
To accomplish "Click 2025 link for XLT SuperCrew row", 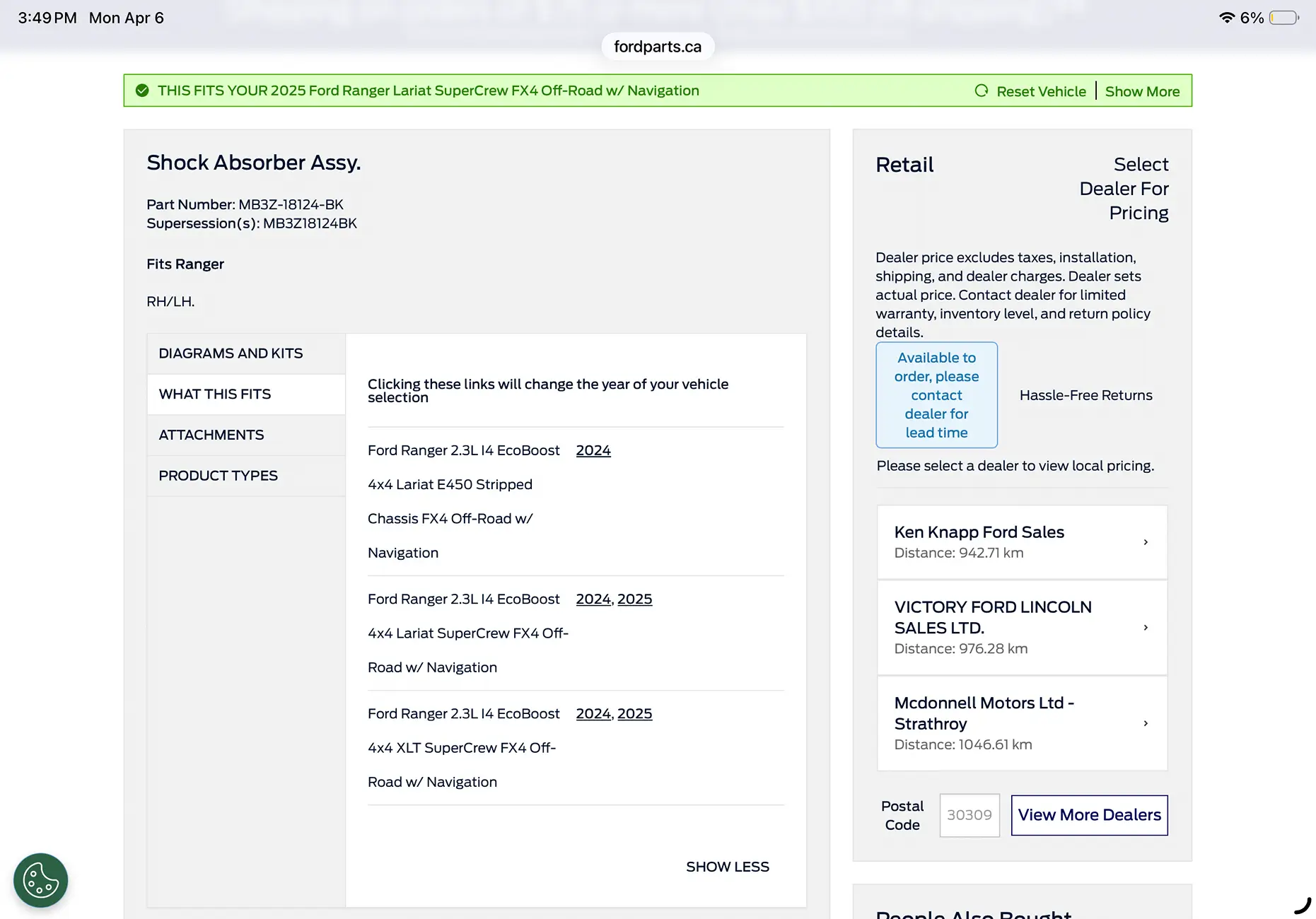I will click(x=634, y=713).
